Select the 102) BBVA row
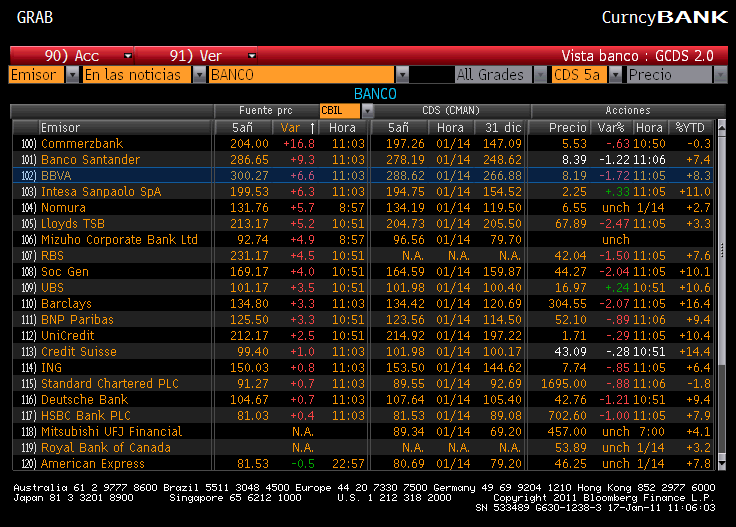This screenshot has width=736, height=527. point(362,176)
